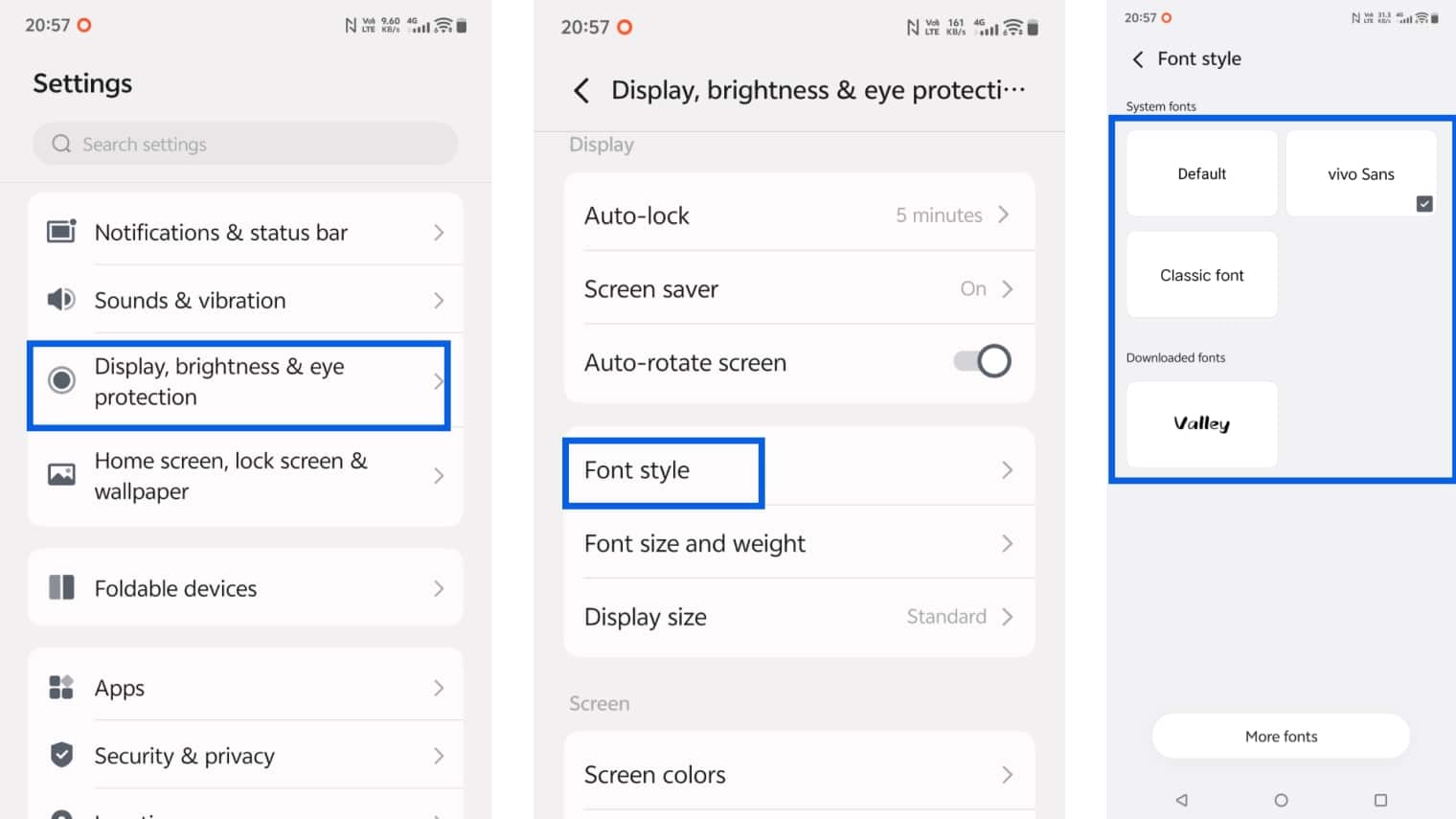Image resolution: width=1456 pixels, height=819 pixels.
Task: Open Auto-lock settings via its chevron
Action: pyautogui.click(x=1007, y=215)
